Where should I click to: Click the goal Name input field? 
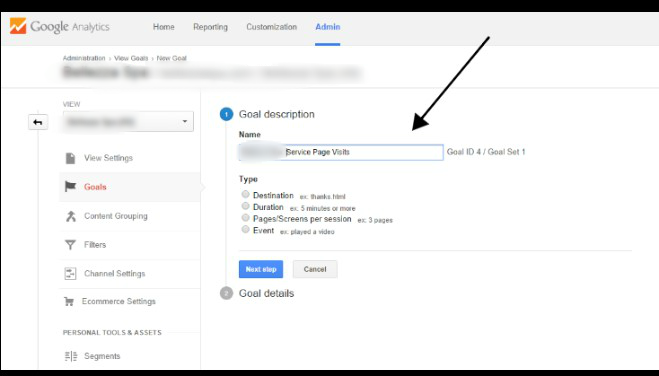pos(341,152)
